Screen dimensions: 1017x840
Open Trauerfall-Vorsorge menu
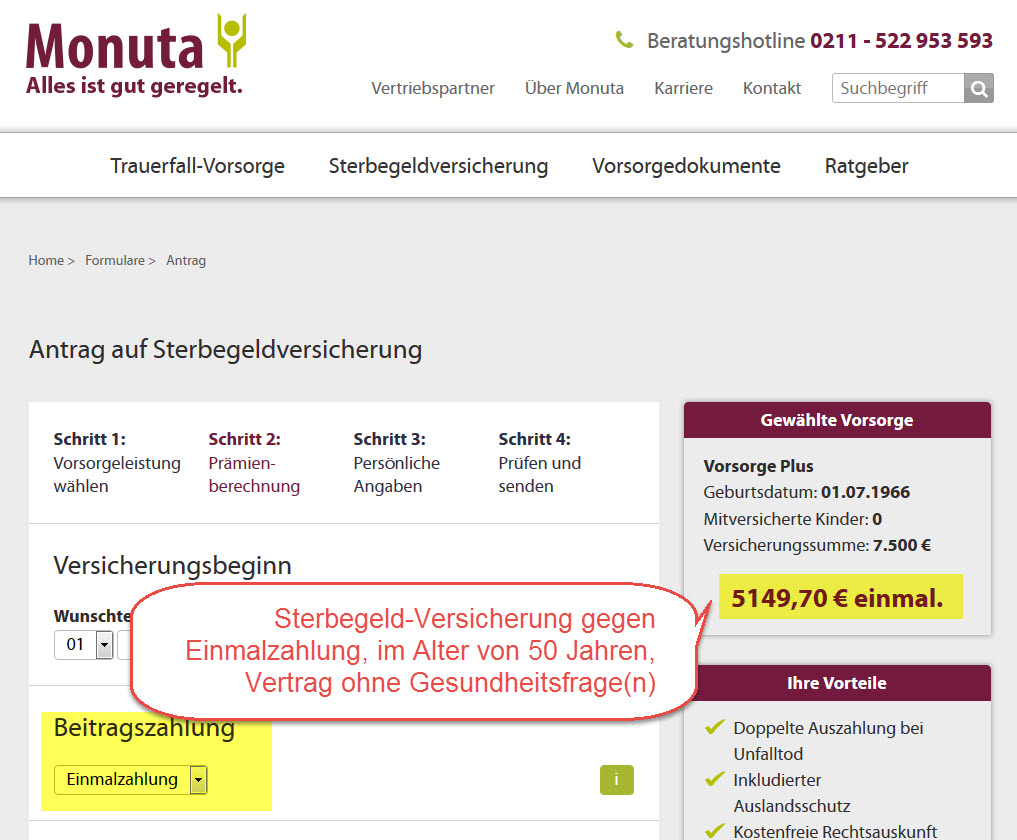click(197, 166)
